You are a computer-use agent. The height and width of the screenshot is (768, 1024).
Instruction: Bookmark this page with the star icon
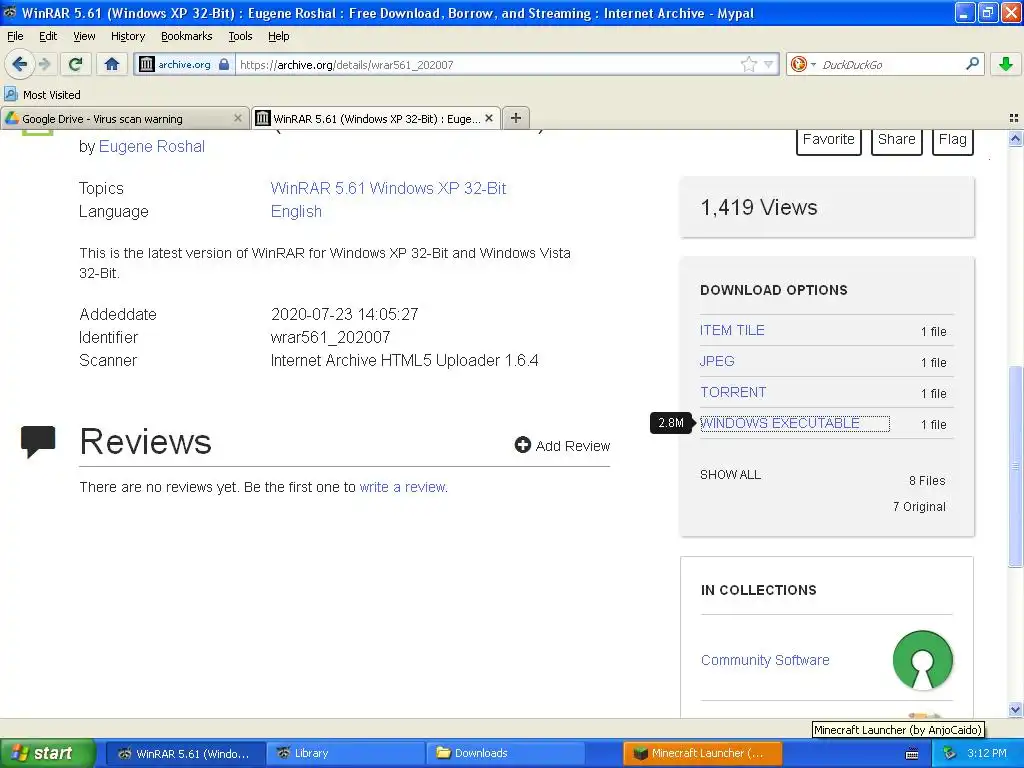point(748,64)
